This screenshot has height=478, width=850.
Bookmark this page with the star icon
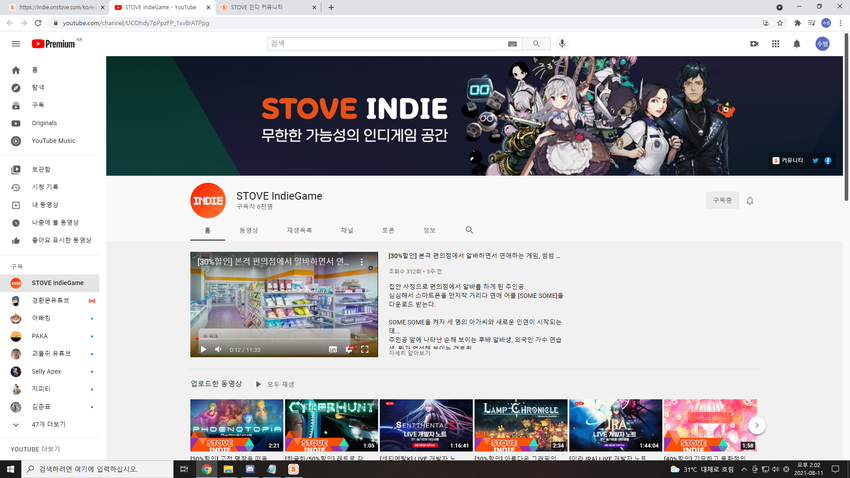click(780, 23)
